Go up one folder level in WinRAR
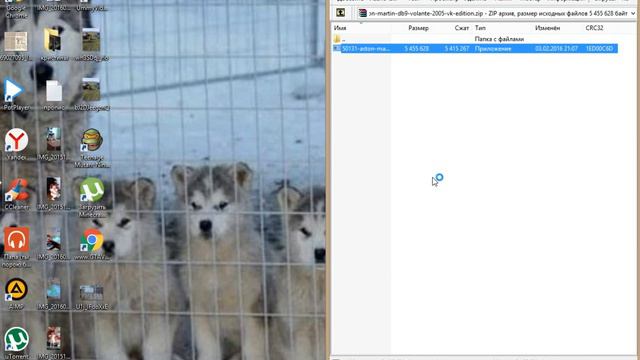 [x=340, y=13]
